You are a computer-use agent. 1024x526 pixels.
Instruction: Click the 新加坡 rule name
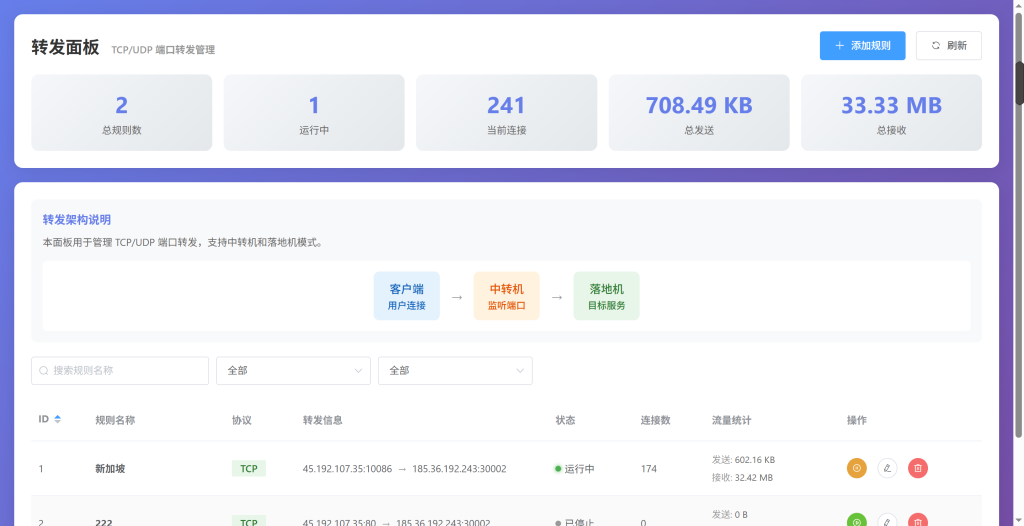pyautogui.click(x=110, y=468)
